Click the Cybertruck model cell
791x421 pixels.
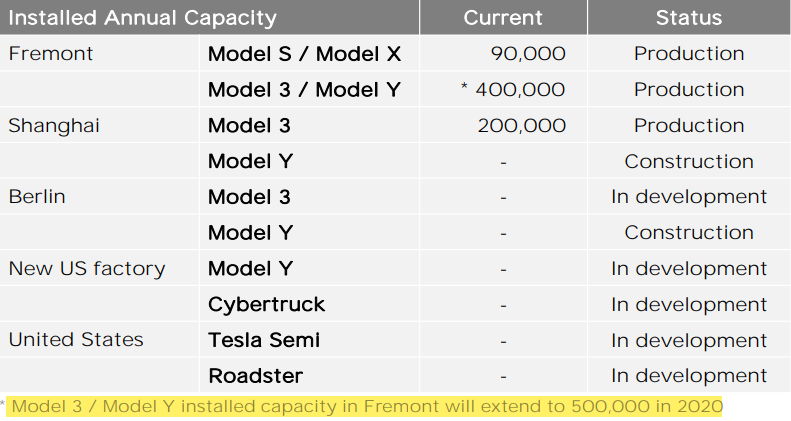click(267, 304)
